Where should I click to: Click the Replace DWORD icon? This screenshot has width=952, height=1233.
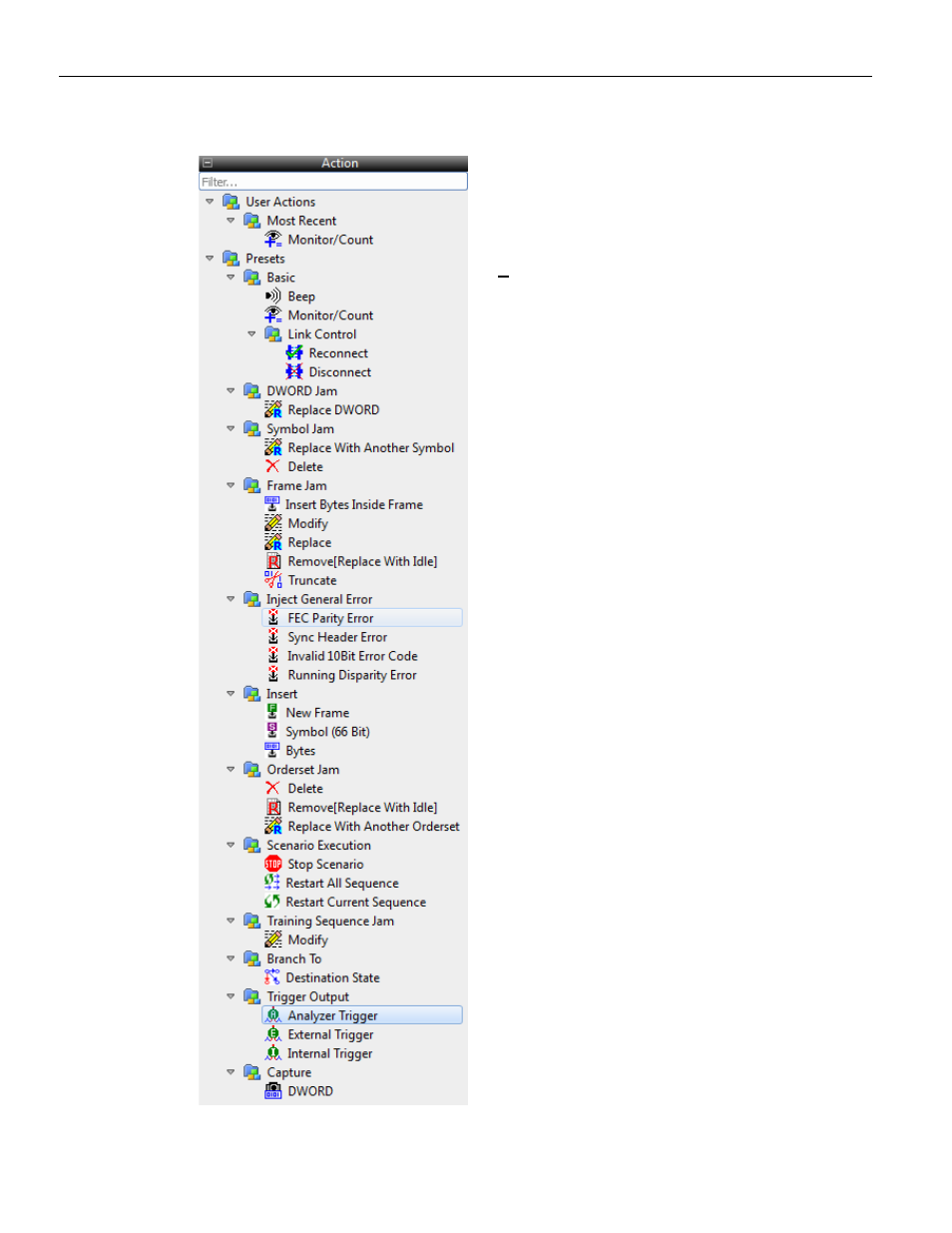click(x=272, y=410)
